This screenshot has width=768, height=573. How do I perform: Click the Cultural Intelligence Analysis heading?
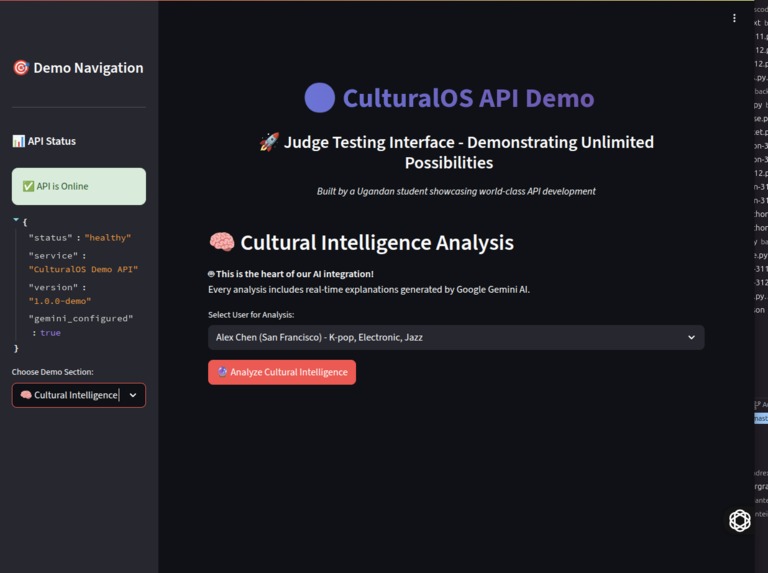tap(377, 242)
